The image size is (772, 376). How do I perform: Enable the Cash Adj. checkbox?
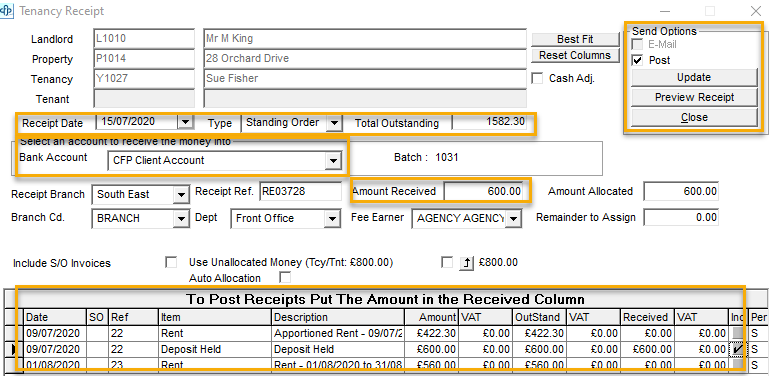tap(538, 79)
